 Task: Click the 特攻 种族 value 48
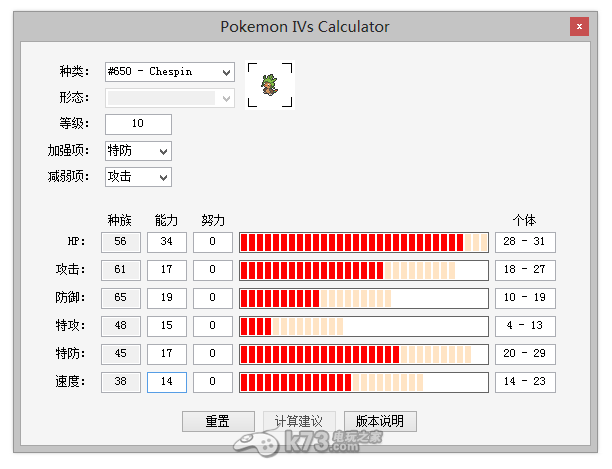(x=121, y=326)
